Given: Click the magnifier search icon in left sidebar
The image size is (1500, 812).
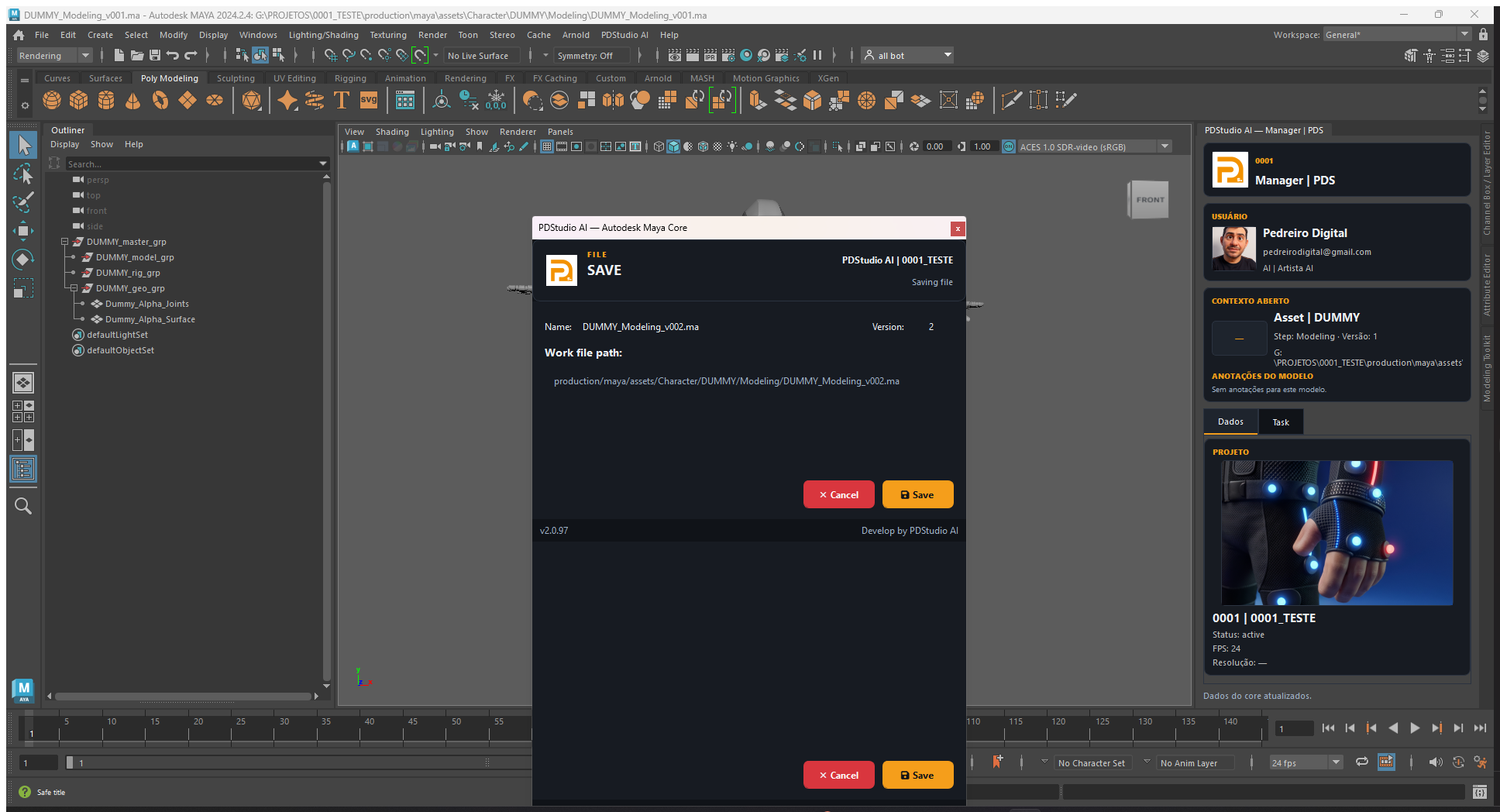Looking at the screenshot, I should (23, 506).
